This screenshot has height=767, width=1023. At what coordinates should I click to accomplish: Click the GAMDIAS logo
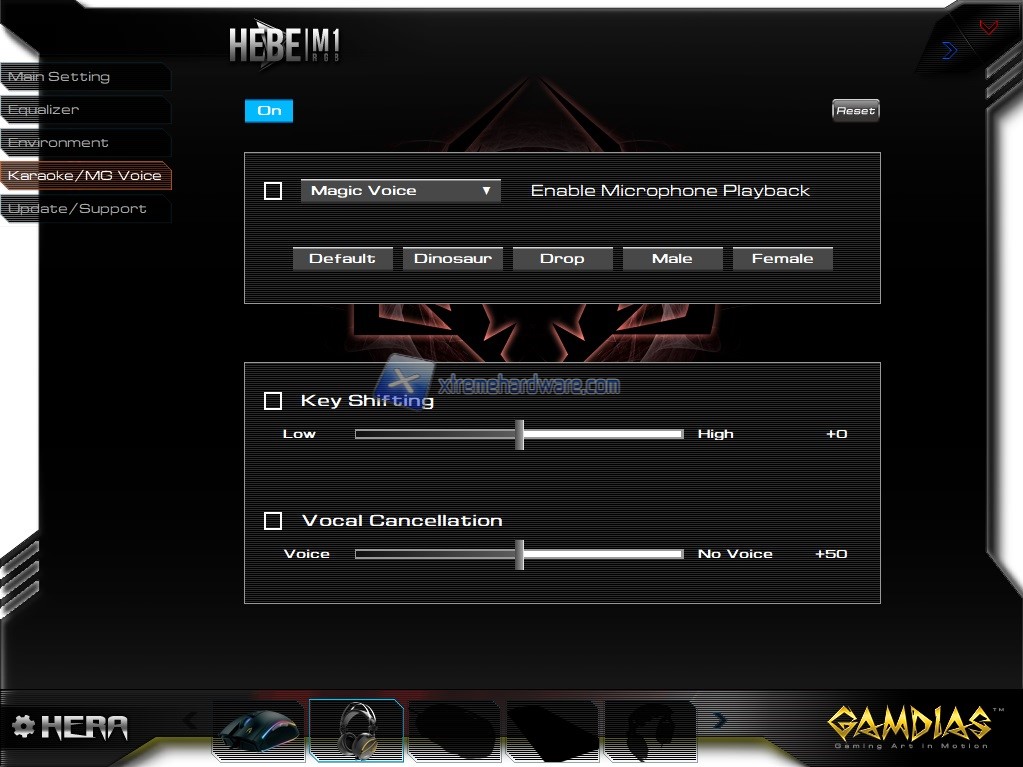pos(908,726)
